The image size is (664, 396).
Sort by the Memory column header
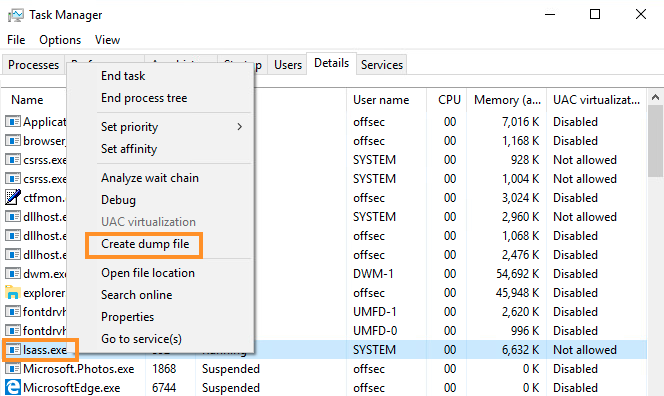coord(507,100)
